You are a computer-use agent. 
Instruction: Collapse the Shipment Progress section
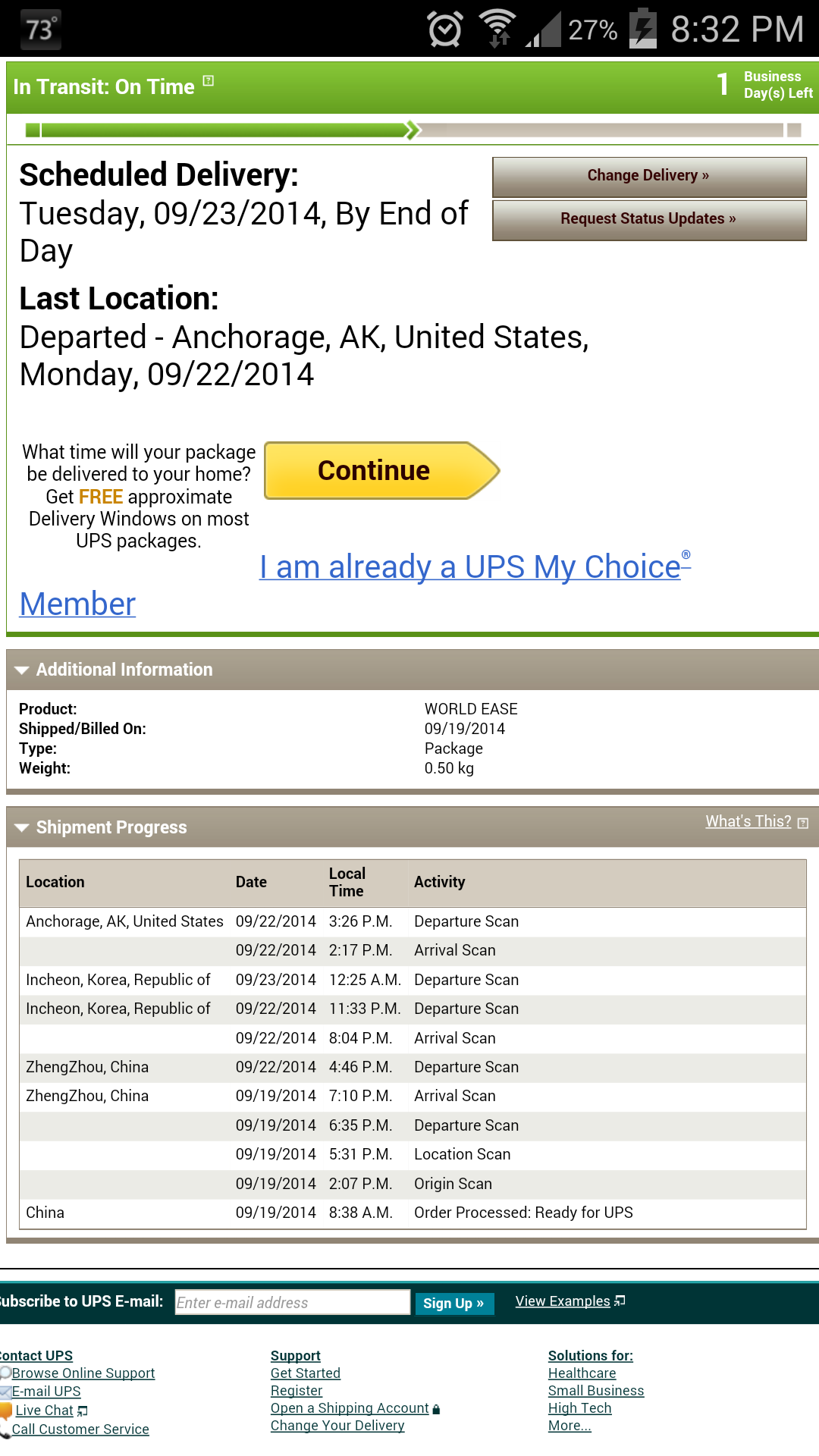pos(22,827)
